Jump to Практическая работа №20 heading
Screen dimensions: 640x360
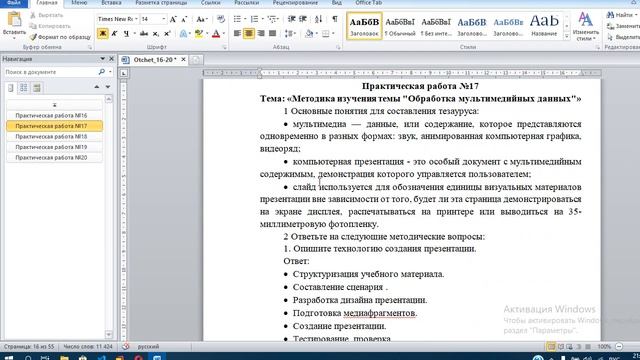tap(54, 158)
